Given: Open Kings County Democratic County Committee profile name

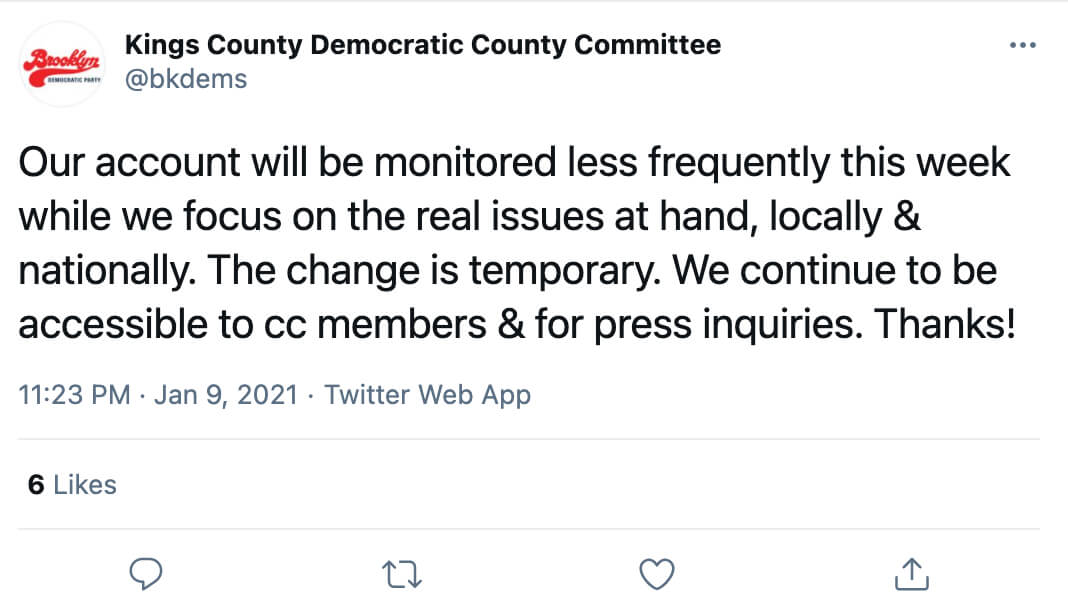Looking at the screenshot, I should point(421,45).
